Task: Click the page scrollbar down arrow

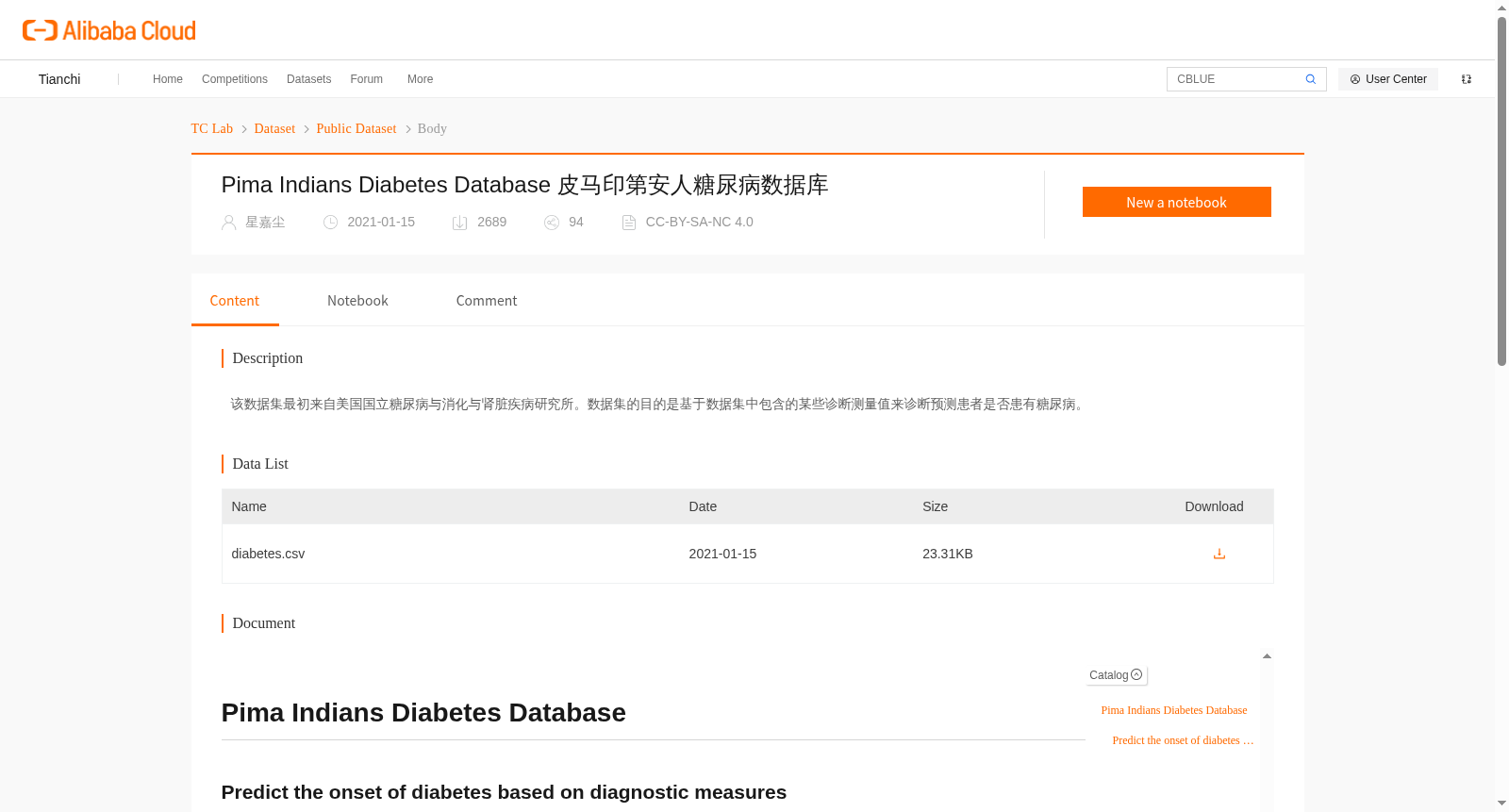Action: point(1501,804)
